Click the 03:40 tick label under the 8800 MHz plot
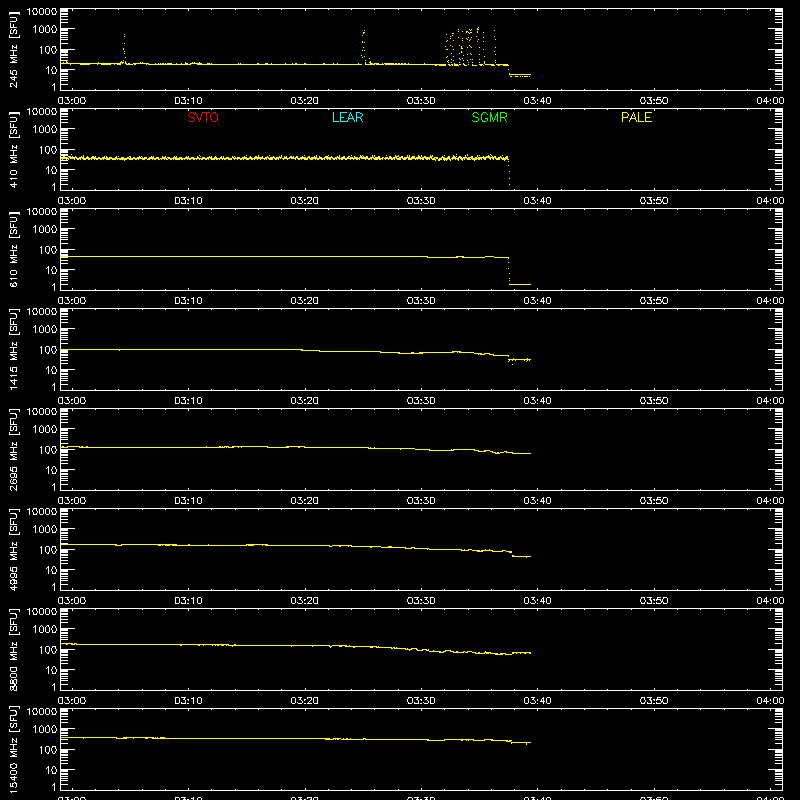This screenshot has width=800, height=800. [537, 701]
